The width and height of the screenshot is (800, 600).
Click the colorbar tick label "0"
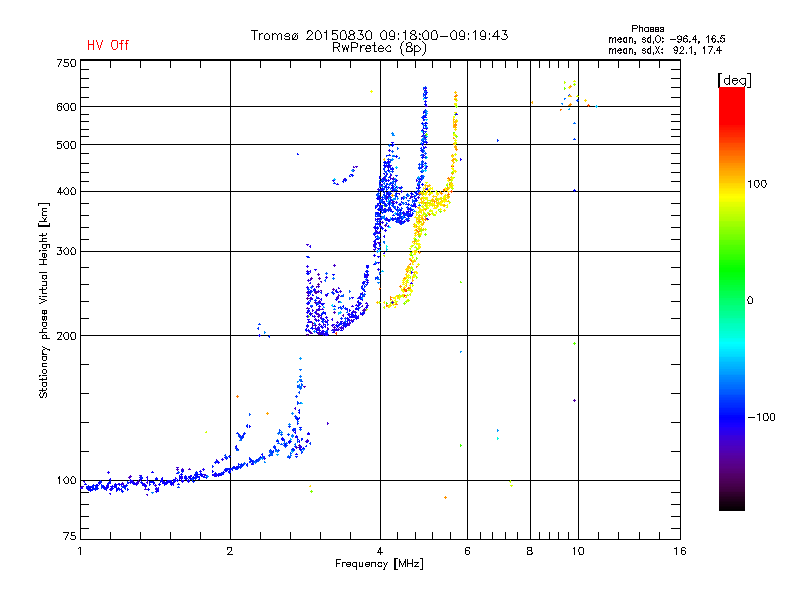point(750,301)
